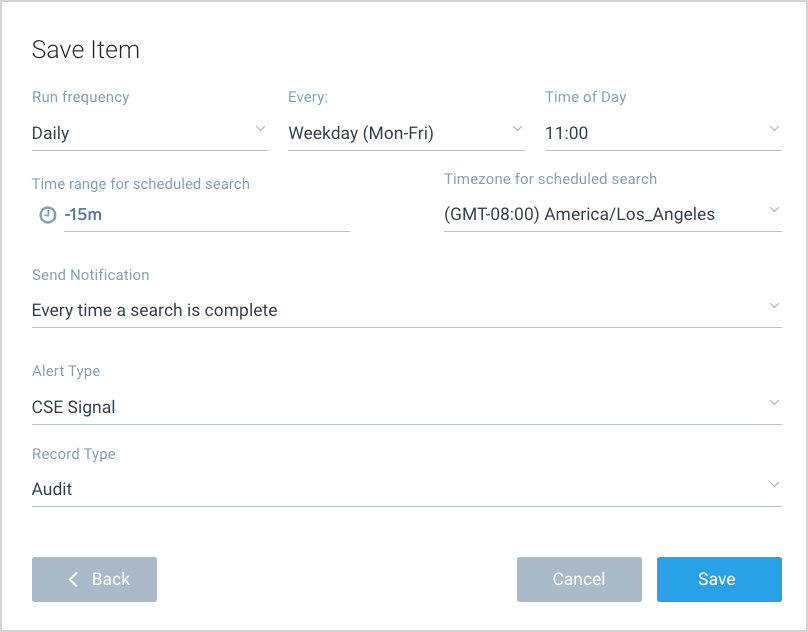Click the Send Notification chevron arrow

pos(774,306)
